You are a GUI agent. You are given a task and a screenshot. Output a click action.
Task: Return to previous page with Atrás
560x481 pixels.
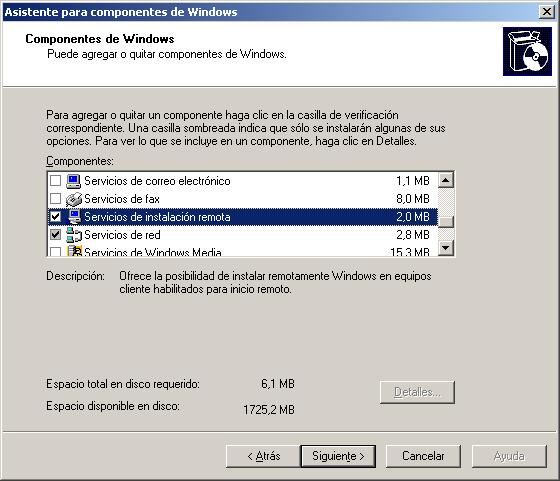point(263,456)
